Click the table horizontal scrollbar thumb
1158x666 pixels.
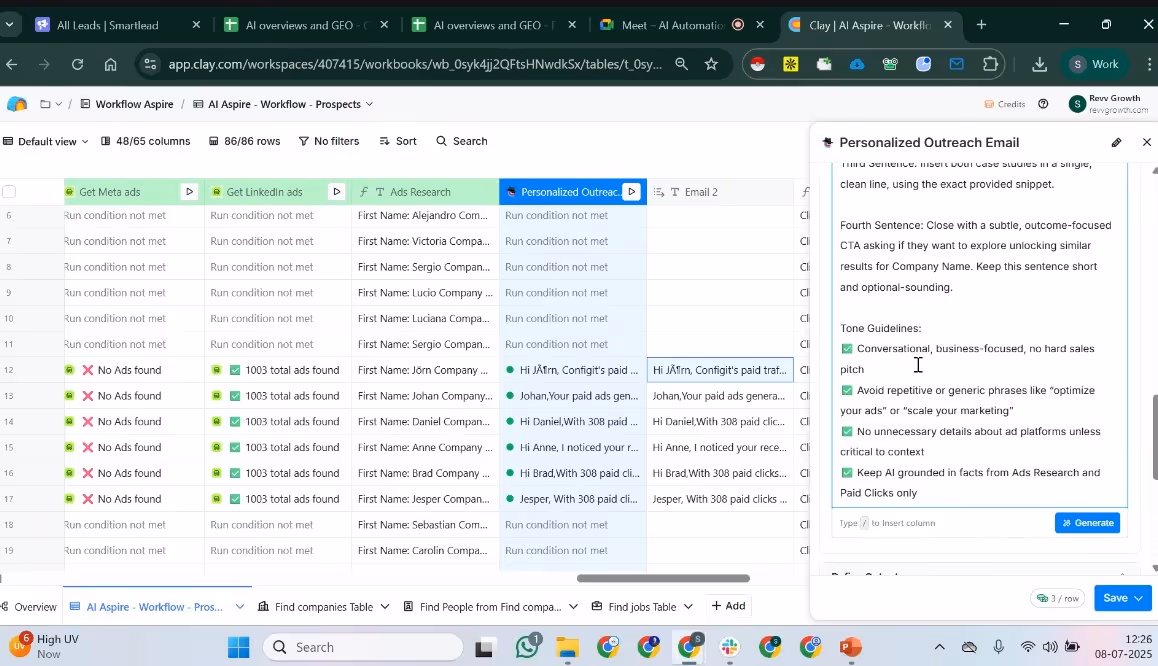662,578
